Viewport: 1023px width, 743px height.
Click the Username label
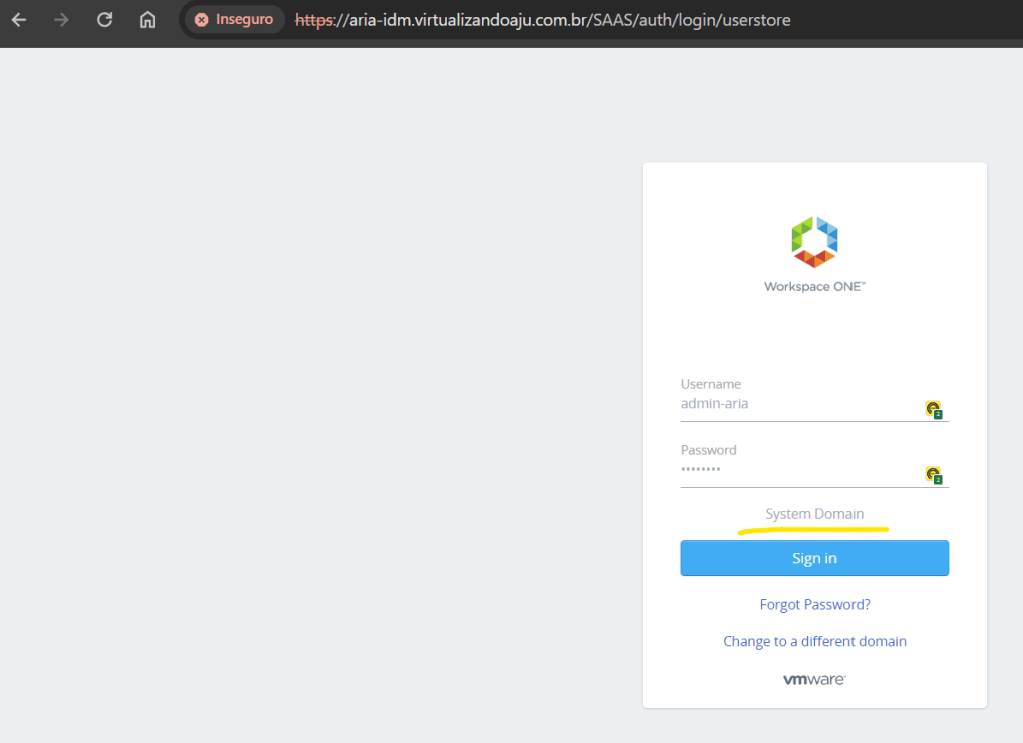710,384
